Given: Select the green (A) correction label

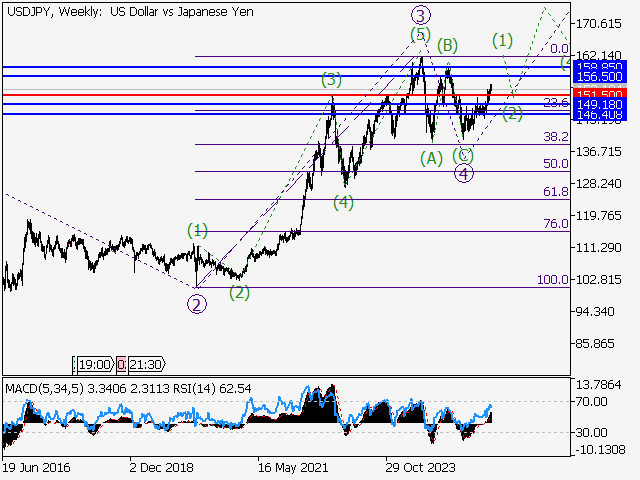Looking at the screenshot, I should tap(431, 158).
